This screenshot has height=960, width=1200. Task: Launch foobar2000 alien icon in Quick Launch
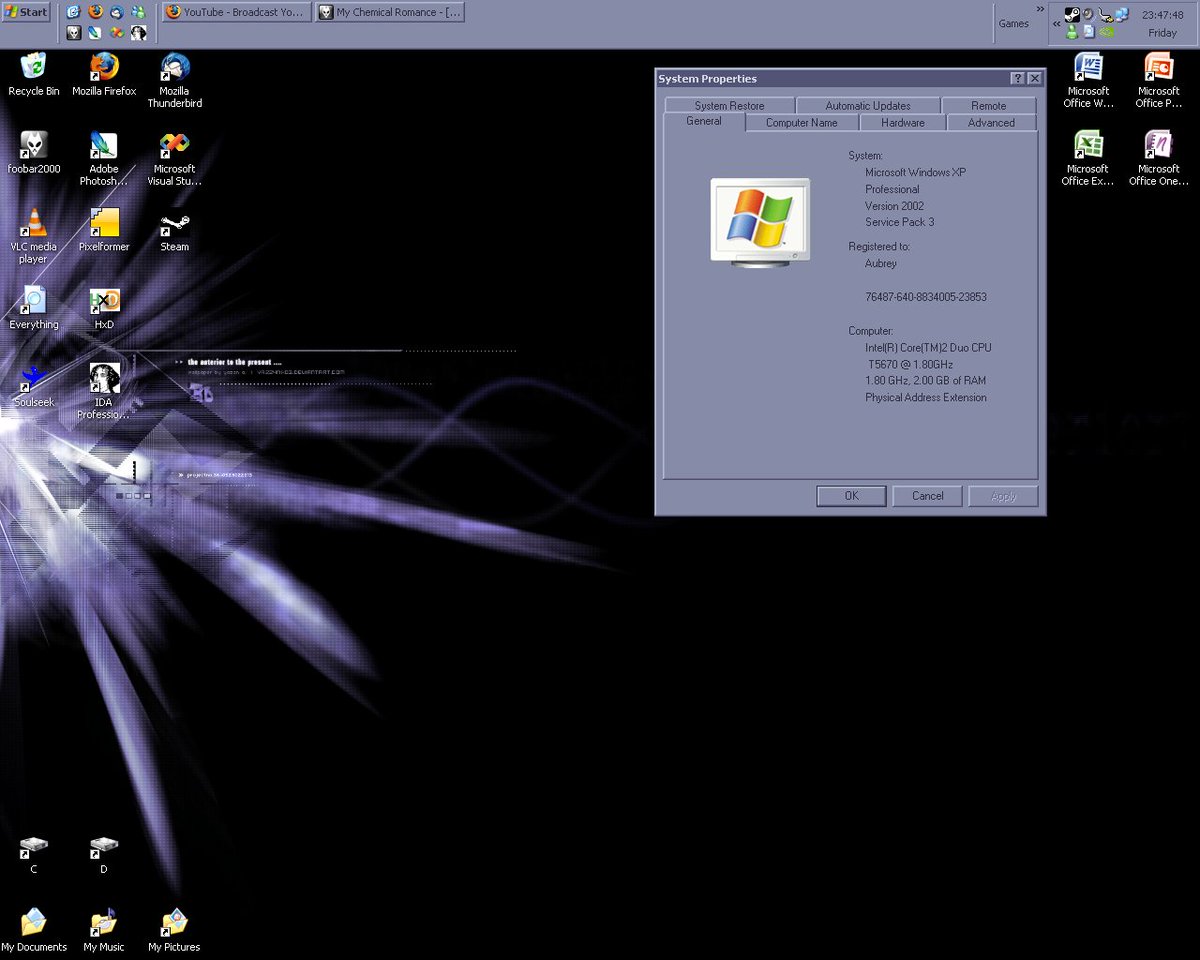(x=74, y=33)
